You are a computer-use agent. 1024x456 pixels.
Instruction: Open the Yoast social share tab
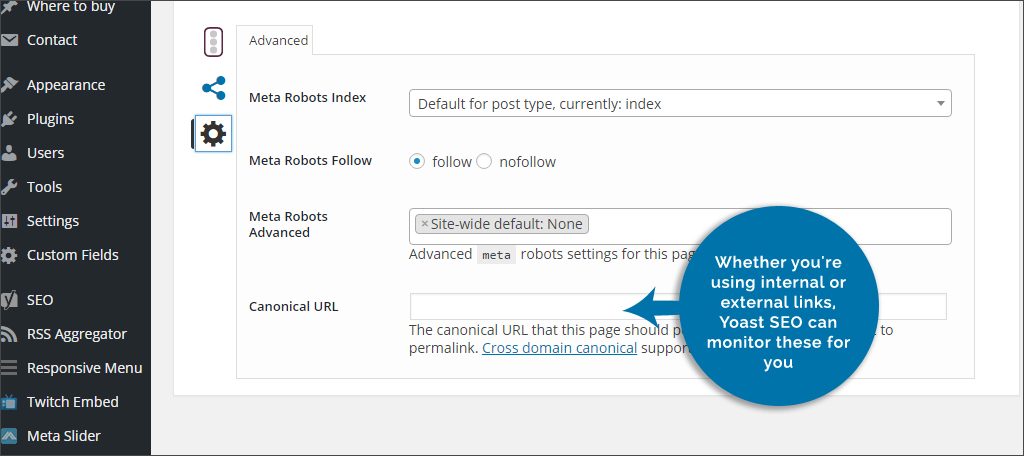tap(213, 88)
